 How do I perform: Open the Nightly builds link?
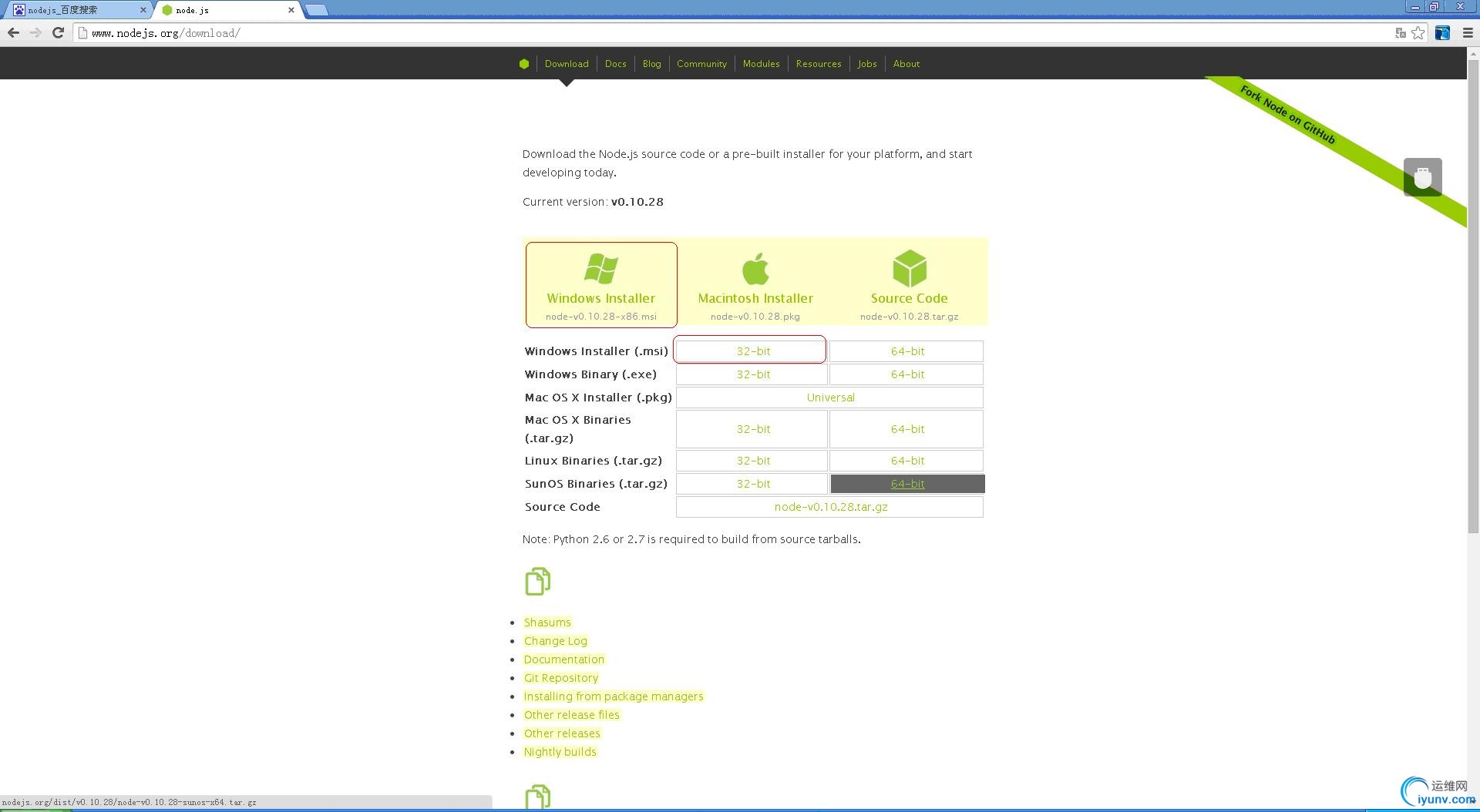pos(560,752)
